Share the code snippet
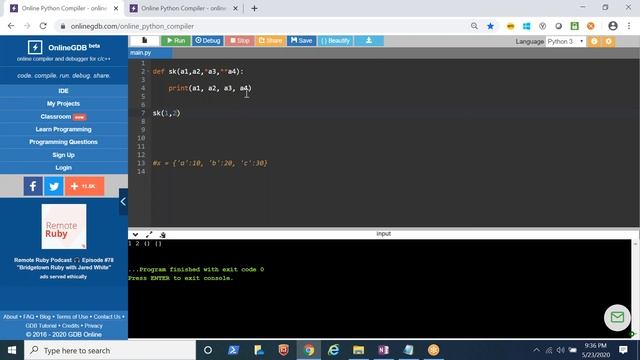Image resolution: width=640 pixels, height=360 pixels. click(x=270, y=40)
